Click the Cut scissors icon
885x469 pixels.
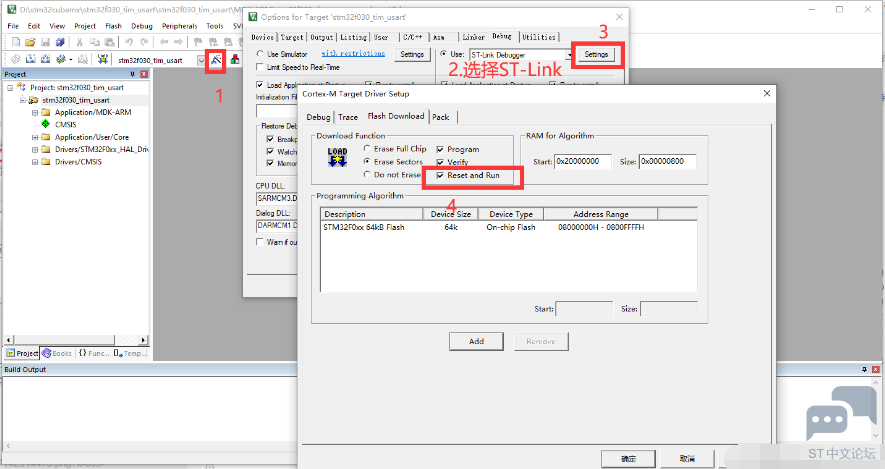pyautogui.click(x=80, y=42)
